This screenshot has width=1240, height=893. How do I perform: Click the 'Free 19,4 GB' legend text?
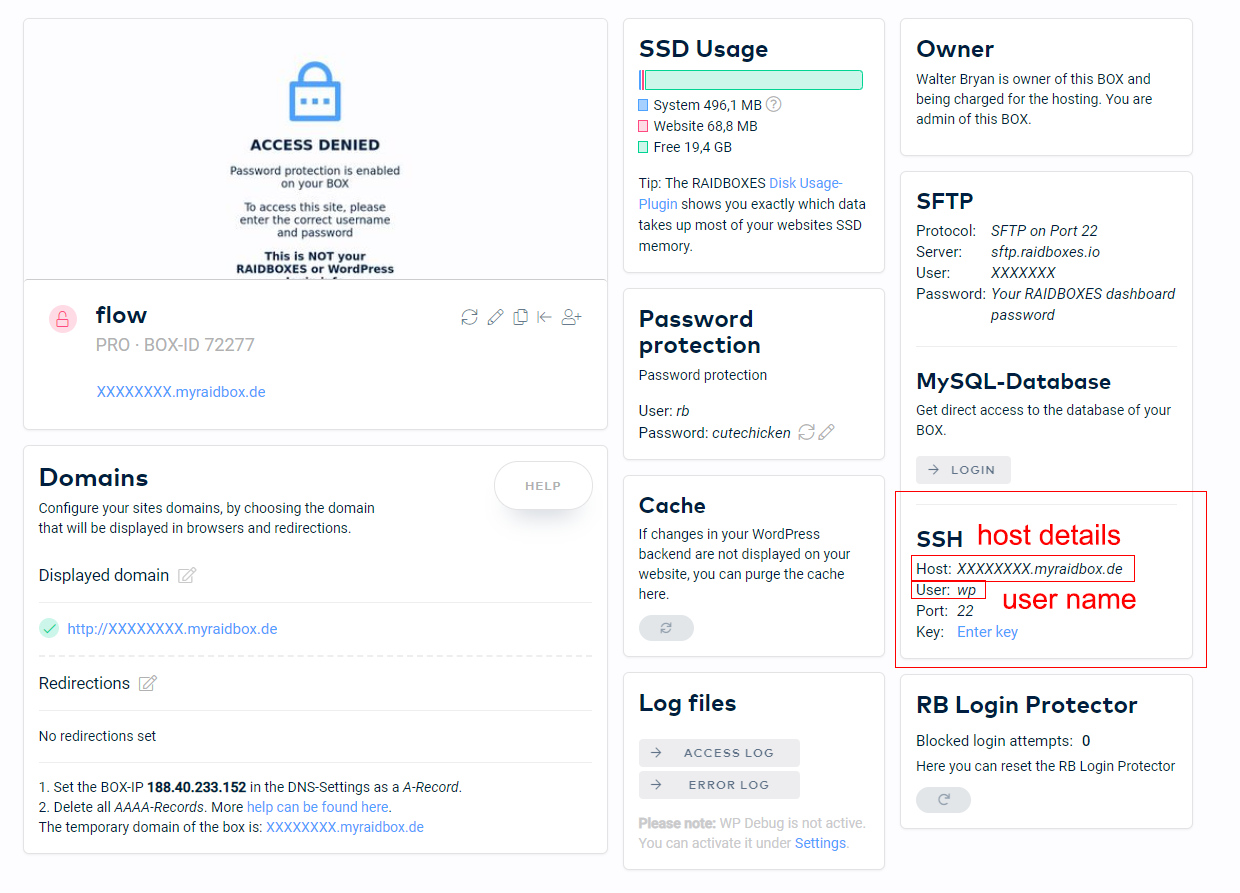[x=693, y=147]
